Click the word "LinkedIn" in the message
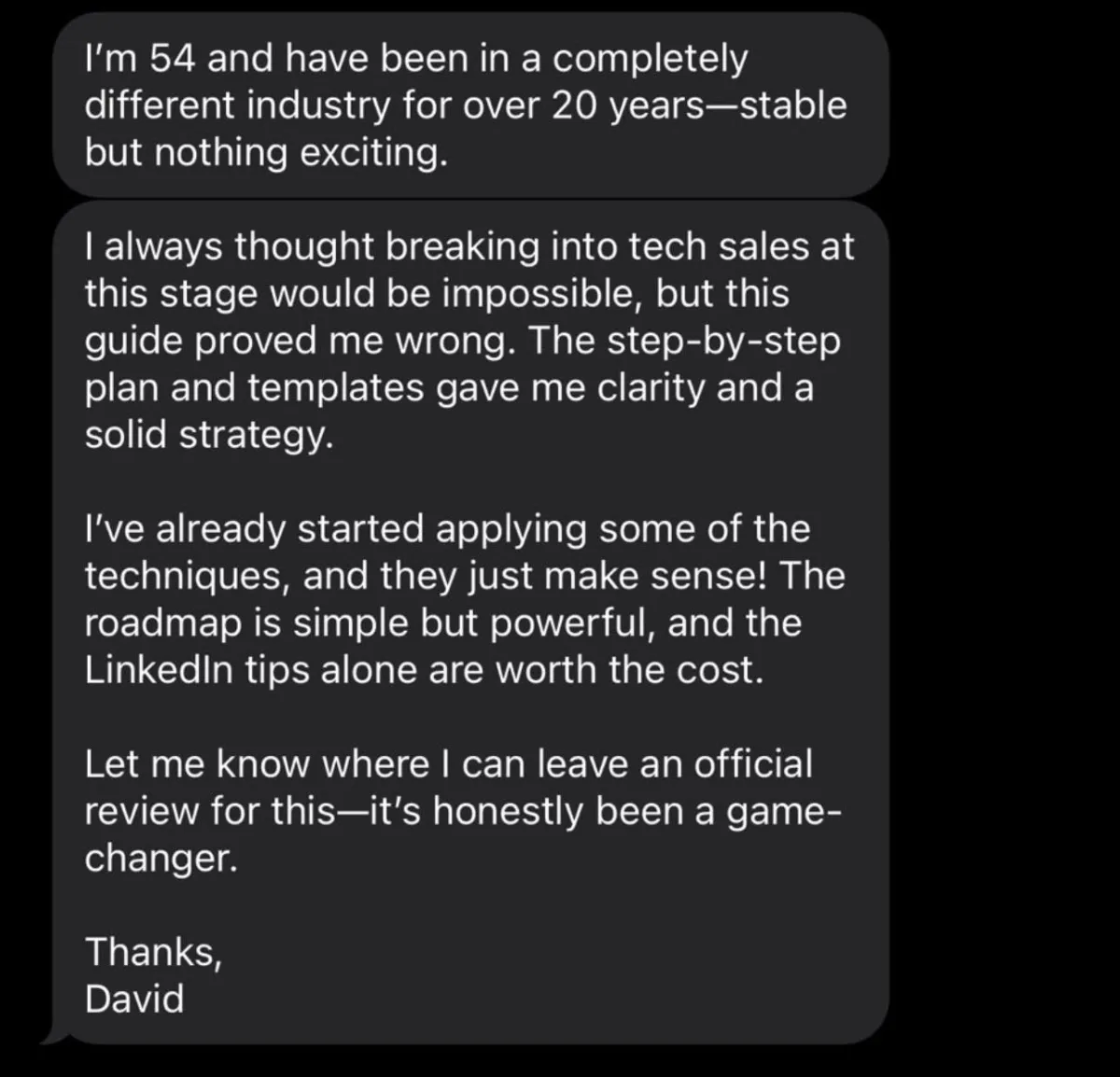Image resolution: width=1120 pixels, height=1077 pixels. [159, 670]
